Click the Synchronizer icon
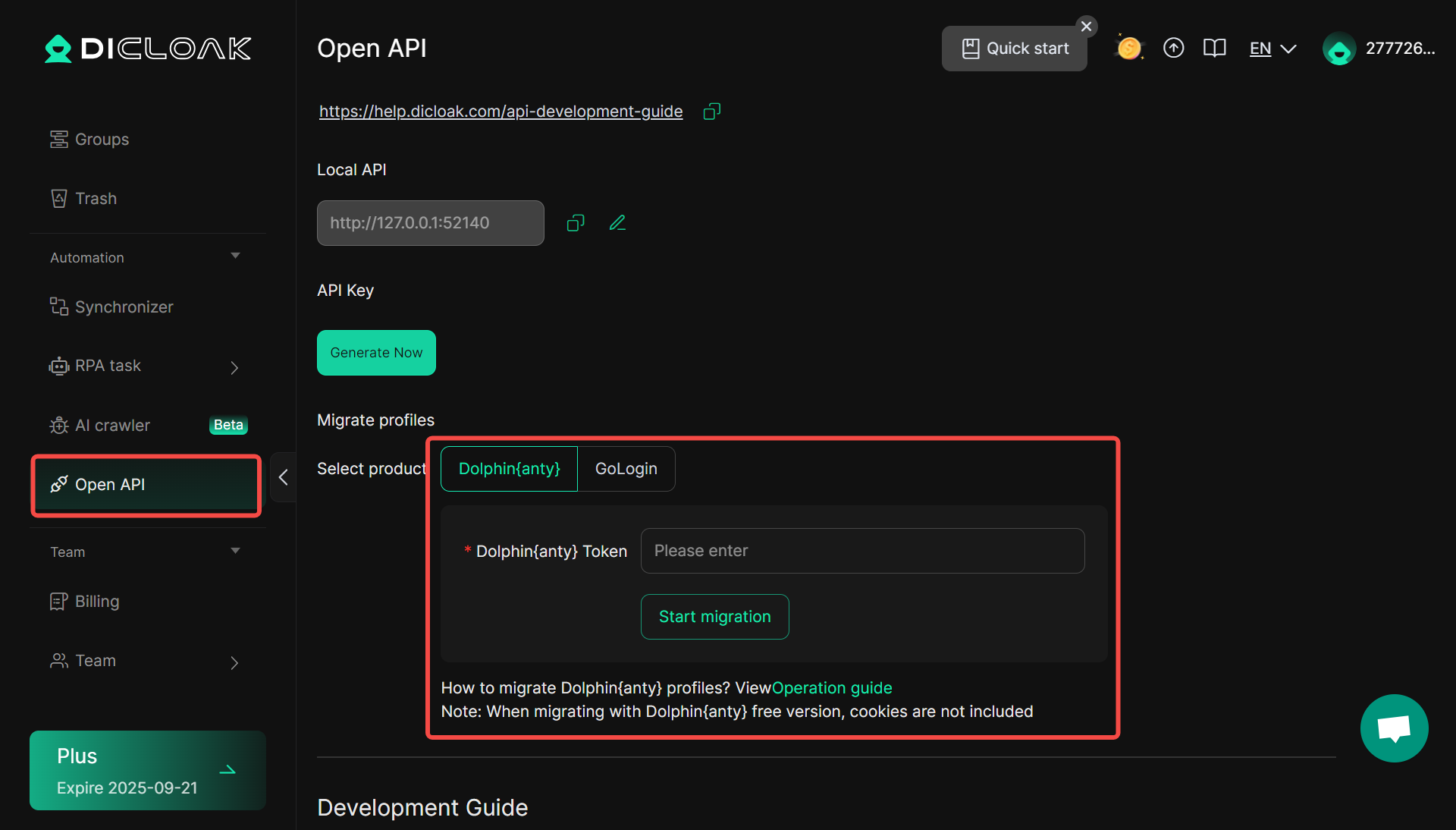 (58, 307)
